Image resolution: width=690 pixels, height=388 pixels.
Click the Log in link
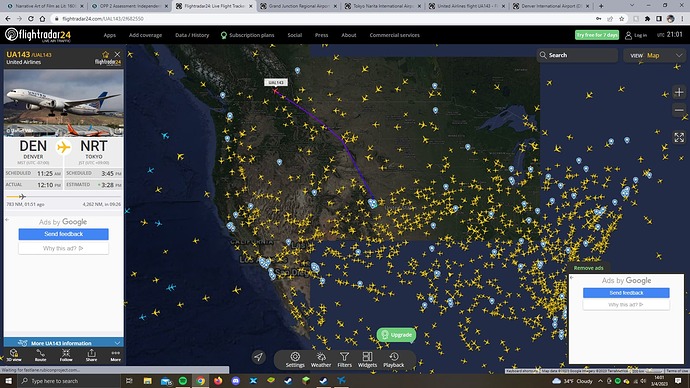click(x=636, y=35)
